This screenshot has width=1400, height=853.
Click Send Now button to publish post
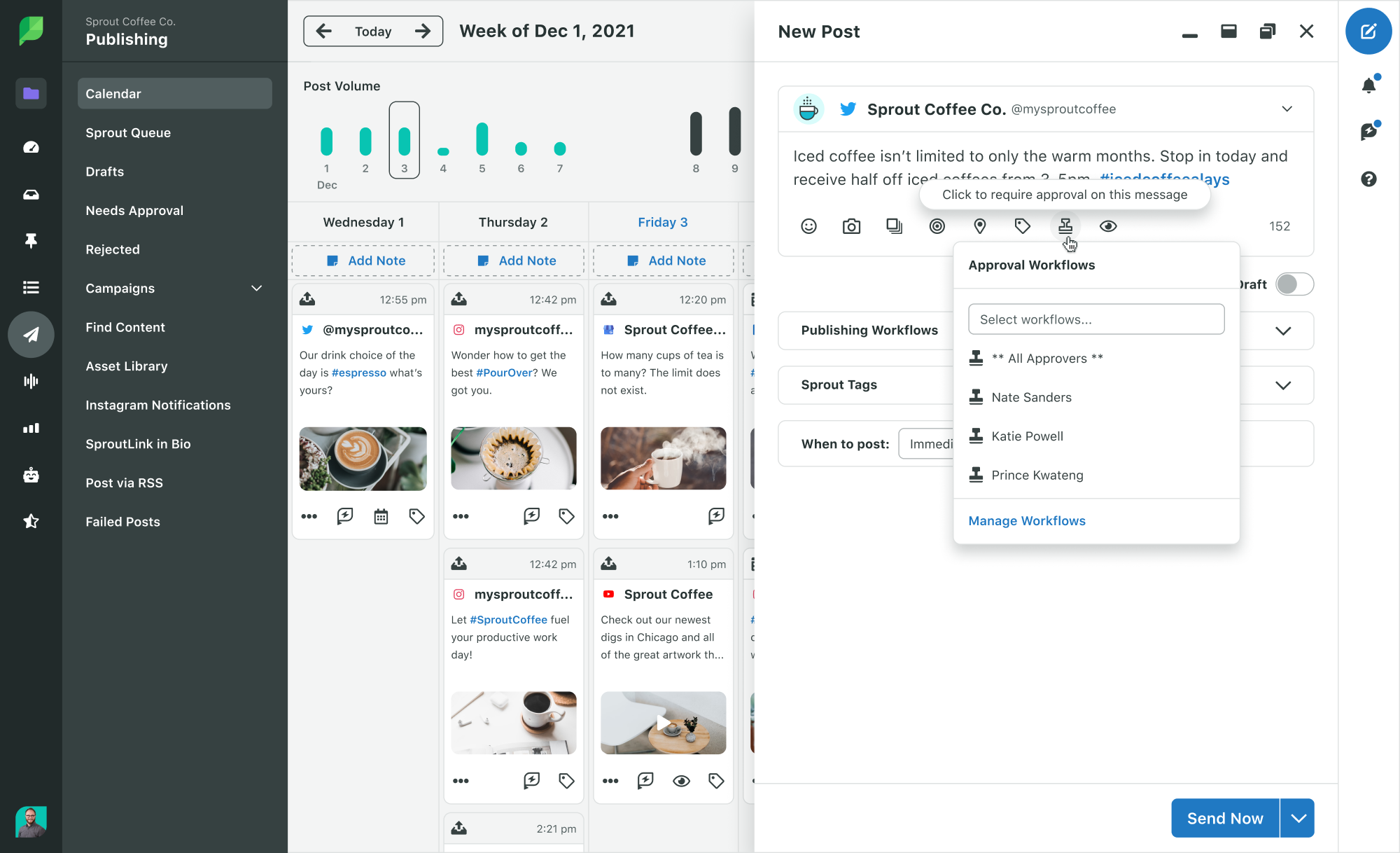coord(1225,818)
